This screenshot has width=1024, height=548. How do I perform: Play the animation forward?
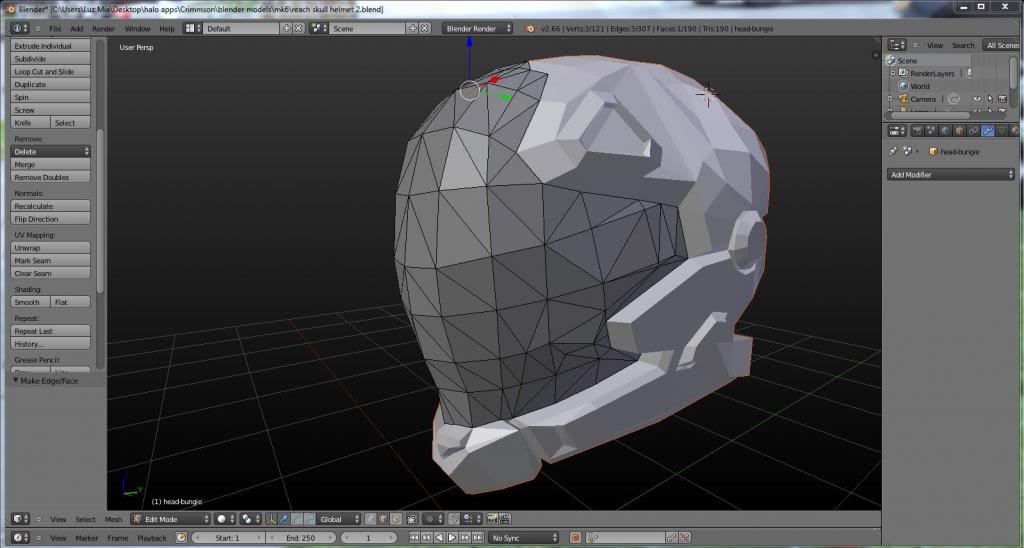pyautogui.click(x=451, y=538)
